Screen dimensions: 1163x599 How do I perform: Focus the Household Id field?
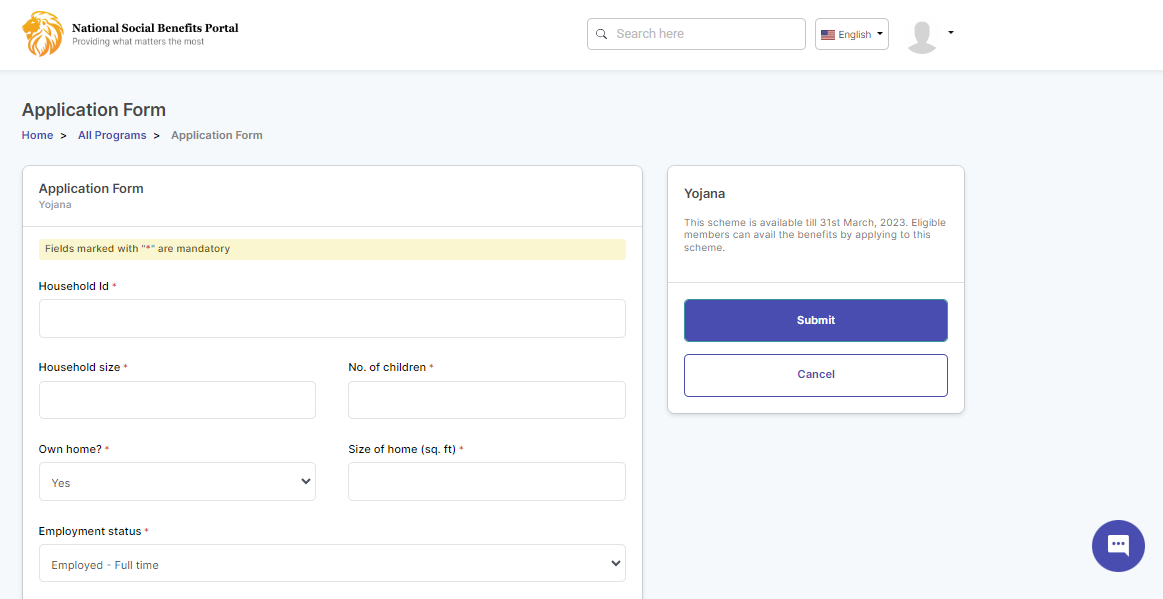[332, 319]
